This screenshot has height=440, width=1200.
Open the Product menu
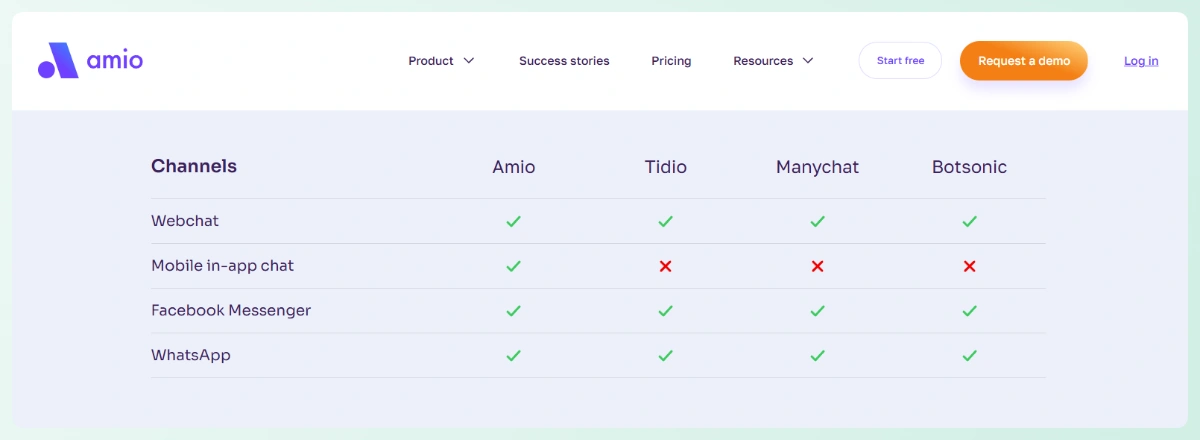click(x=431, y=61)
